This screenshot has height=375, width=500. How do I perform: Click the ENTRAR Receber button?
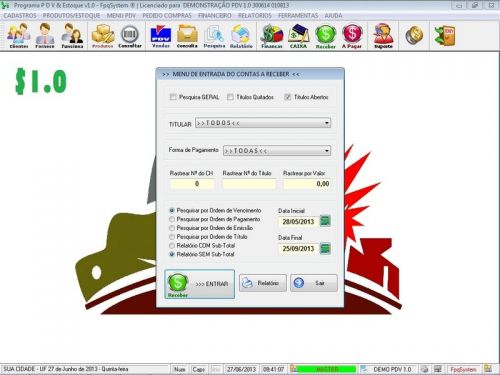coord(199,284)
